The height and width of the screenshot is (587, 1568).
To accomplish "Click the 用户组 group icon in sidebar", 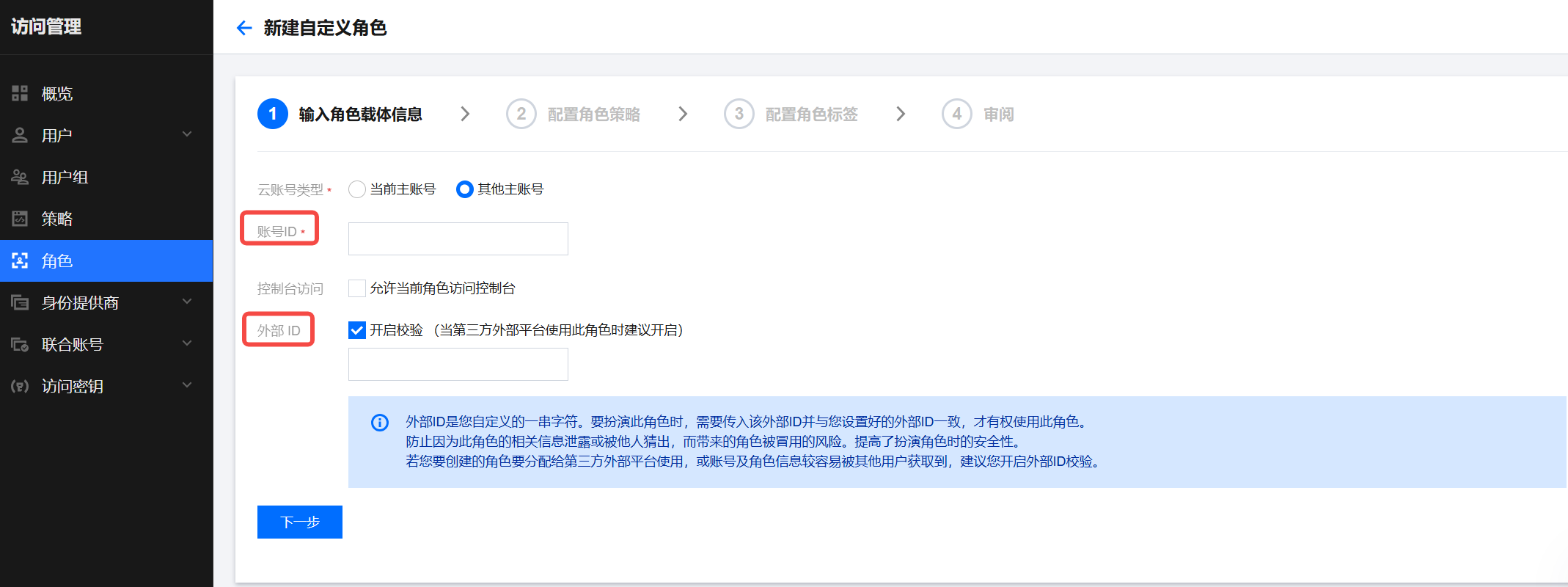I will coord(20,177).
